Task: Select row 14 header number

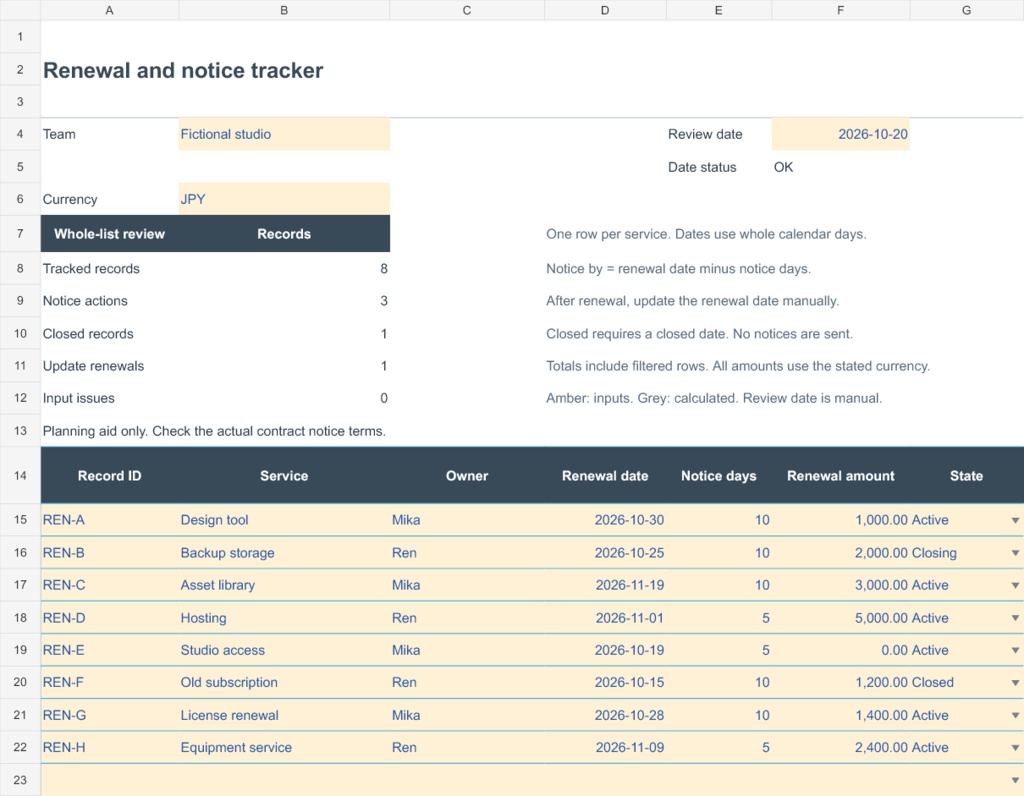Action: [20, 475]
